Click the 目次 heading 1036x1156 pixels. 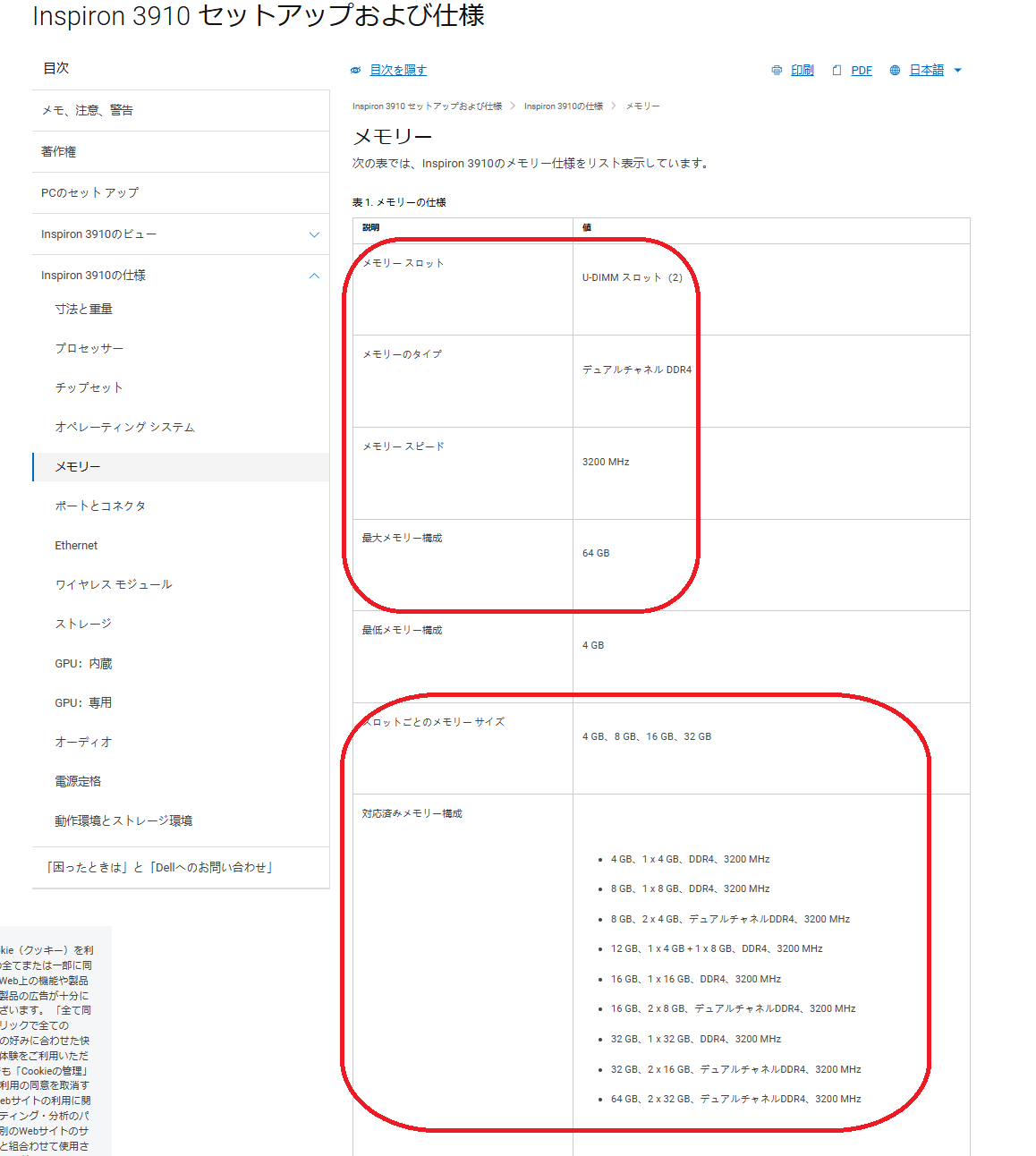click(x=55, y=68)
